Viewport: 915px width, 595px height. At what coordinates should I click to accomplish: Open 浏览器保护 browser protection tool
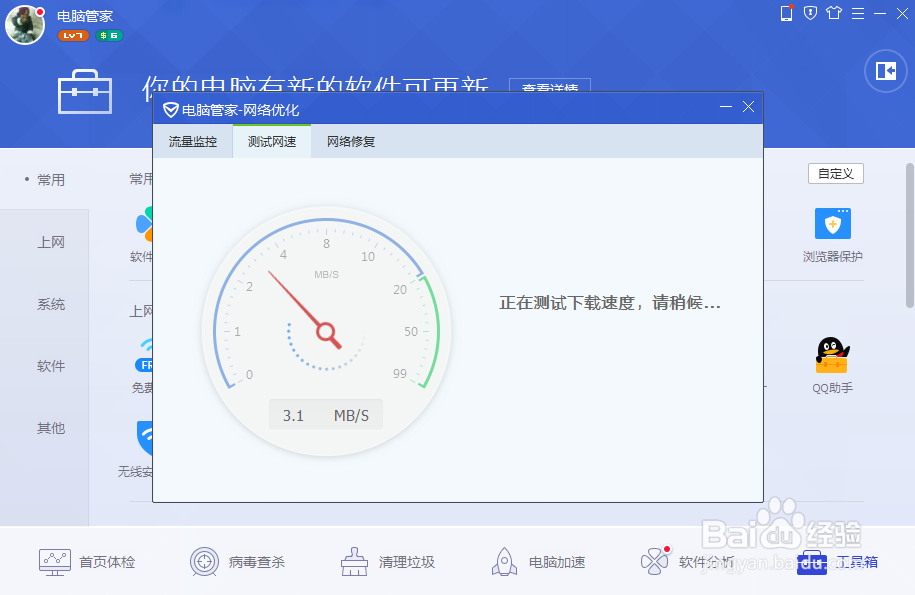coord(833,223)
